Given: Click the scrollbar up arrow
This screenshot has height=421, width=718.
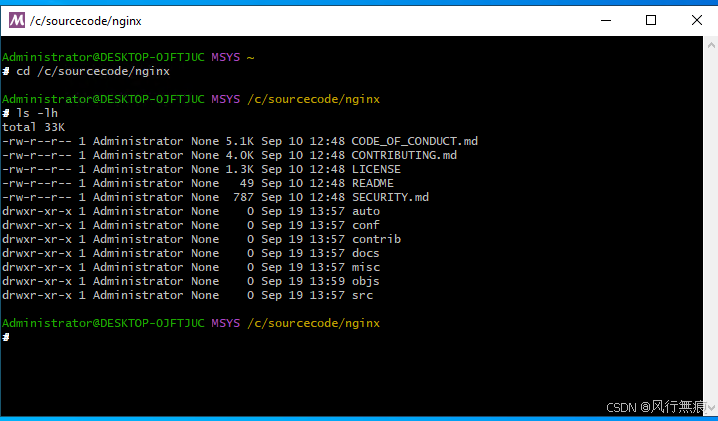Looking at the screenshot, I should [x=711, y=45].
